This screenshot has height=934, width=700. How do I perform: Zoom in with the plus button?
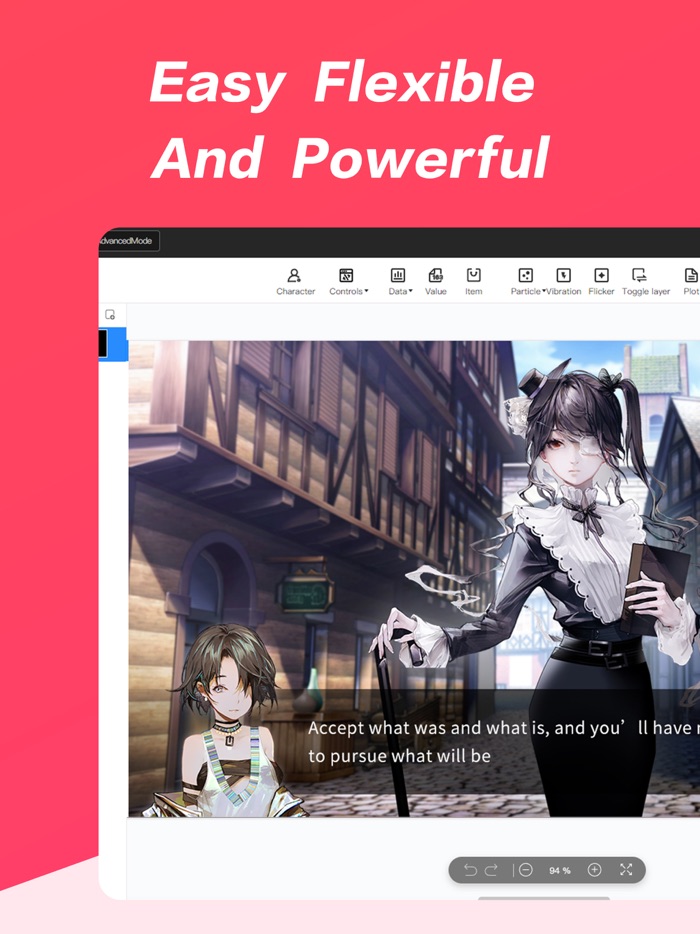pyautogui.click(x=594, y=870)
